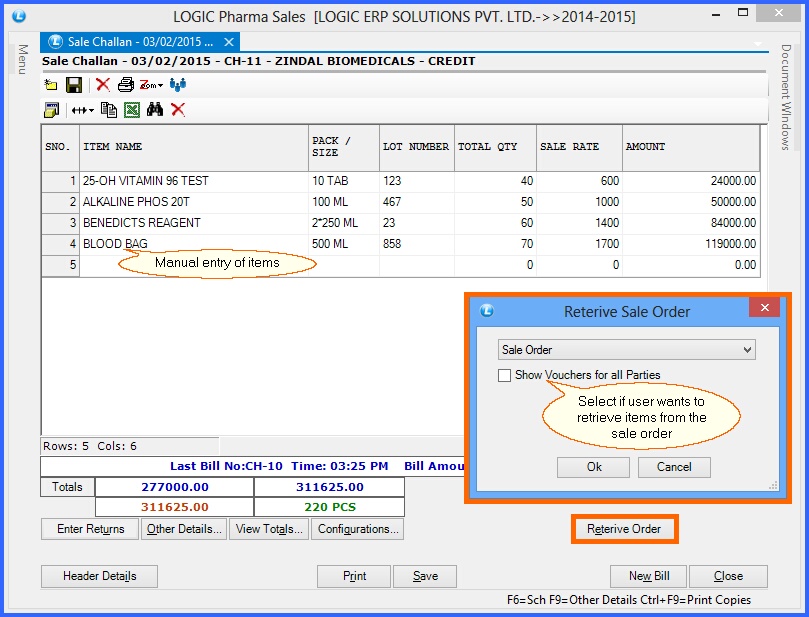Click the lot number 467 cell
Image resolution: width=809 pixels, height=617 pixels.
[x=416, y=202]
